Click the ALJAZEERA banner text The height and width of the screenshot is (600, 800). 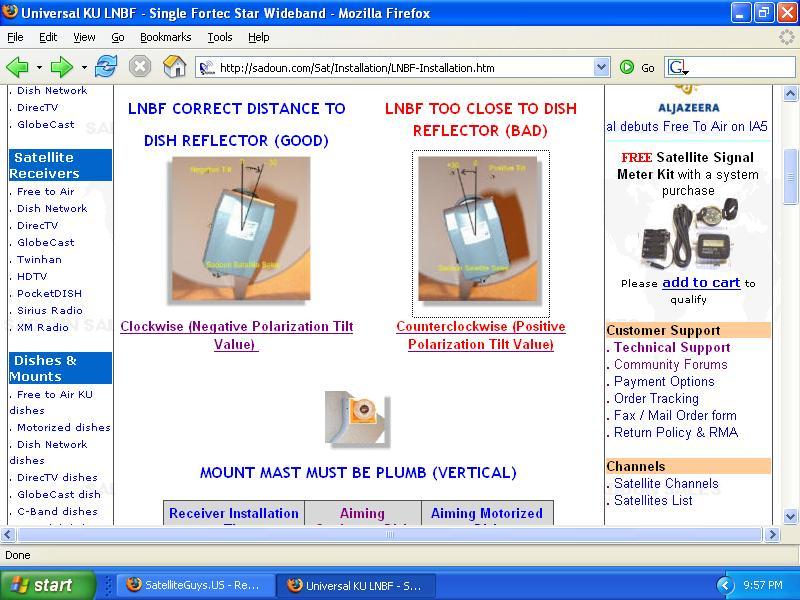[x=688, y=108]
